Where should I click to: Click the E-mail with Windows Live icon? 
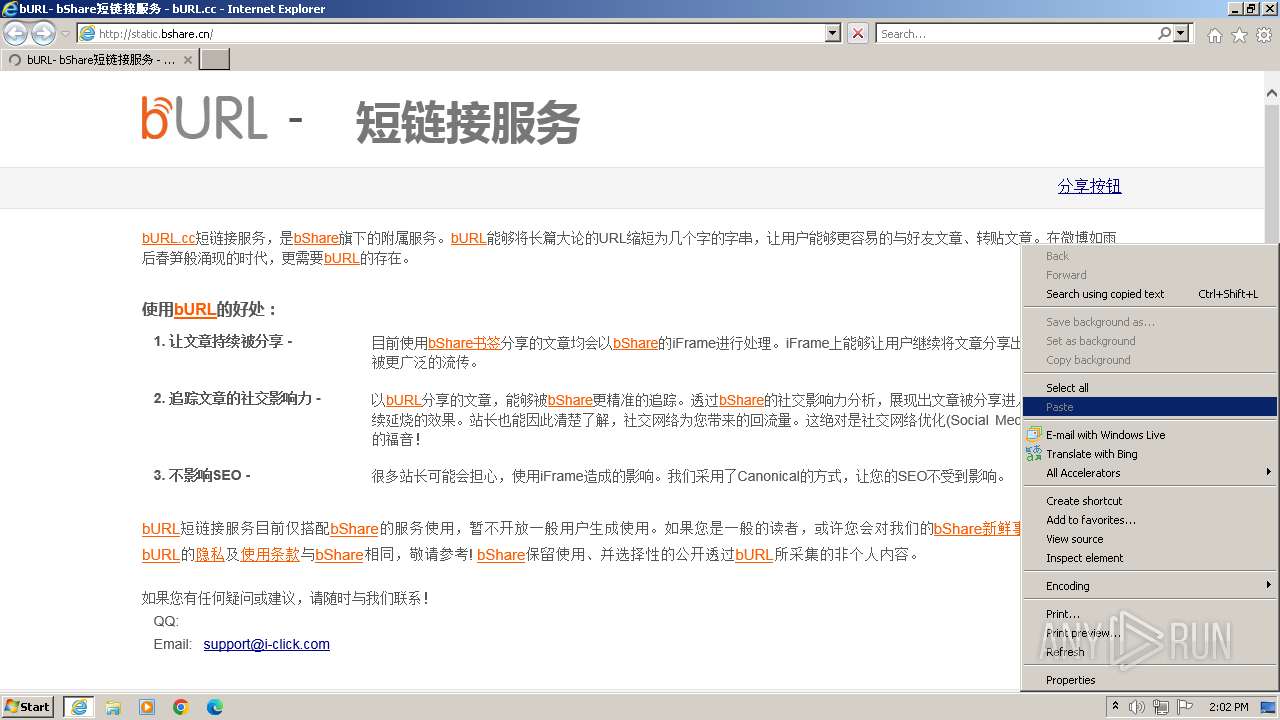pyautogui.click(x=1034, y=435)
